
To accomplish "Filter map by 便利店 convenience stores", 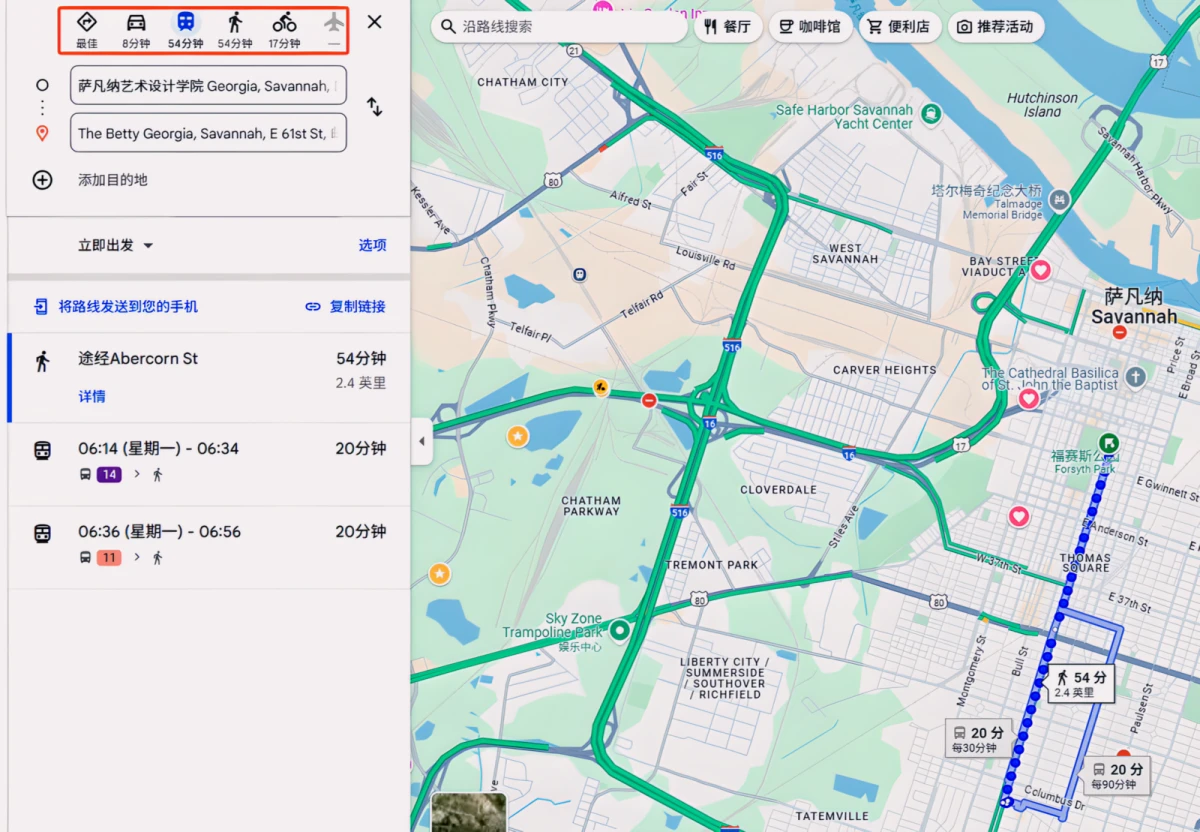I will pyautogui.click(x=898, y=27).
